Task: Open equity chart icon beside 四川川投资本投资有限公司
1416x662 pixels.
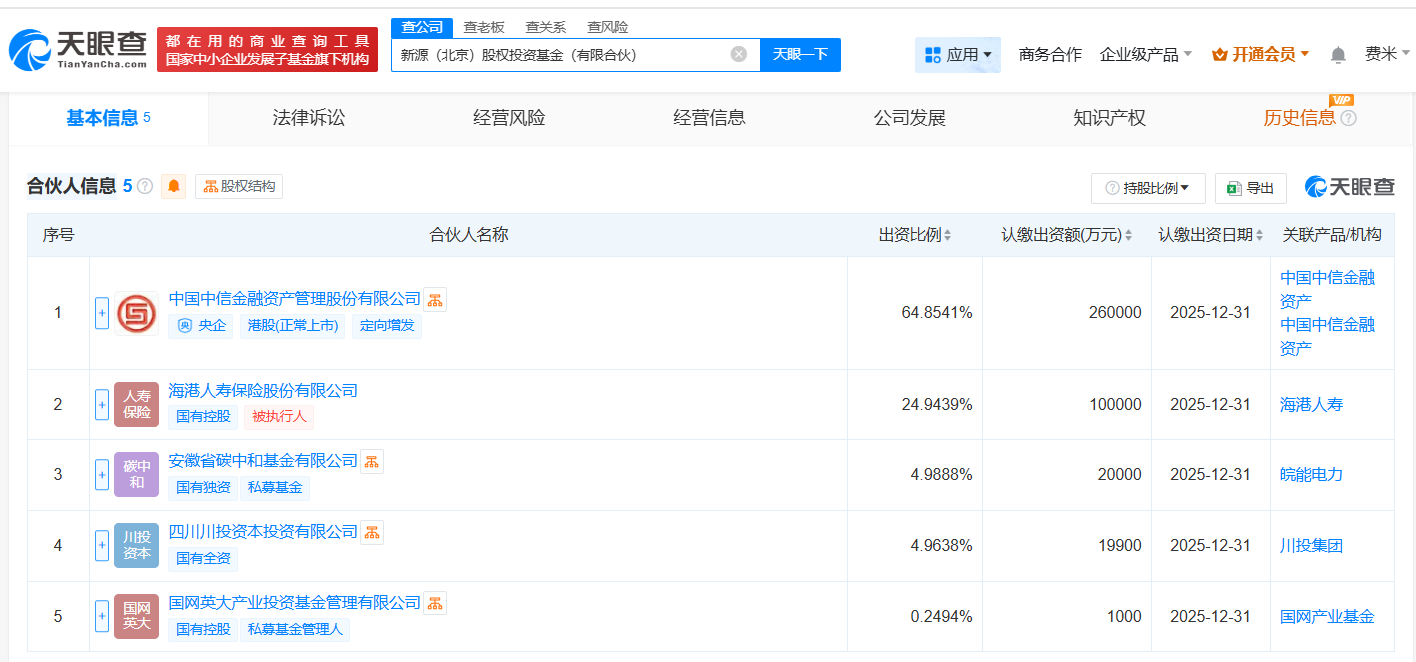Action: 372,532
